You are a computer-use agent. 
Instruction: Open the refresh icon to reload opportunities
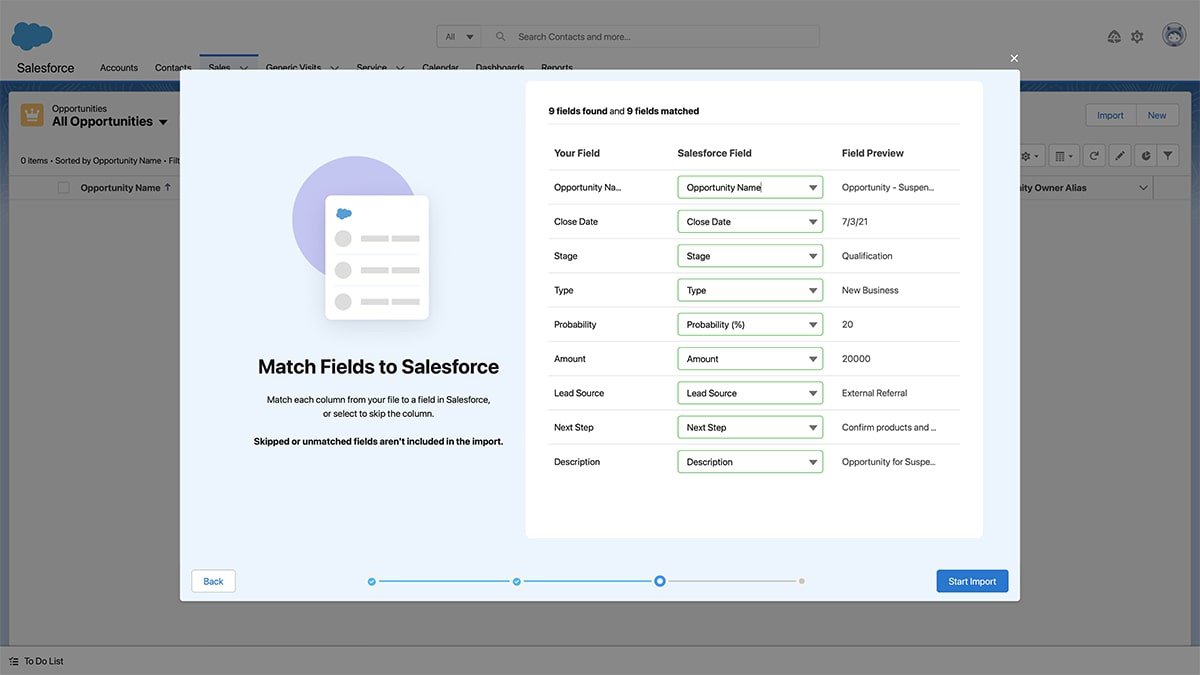[1093, 155]
